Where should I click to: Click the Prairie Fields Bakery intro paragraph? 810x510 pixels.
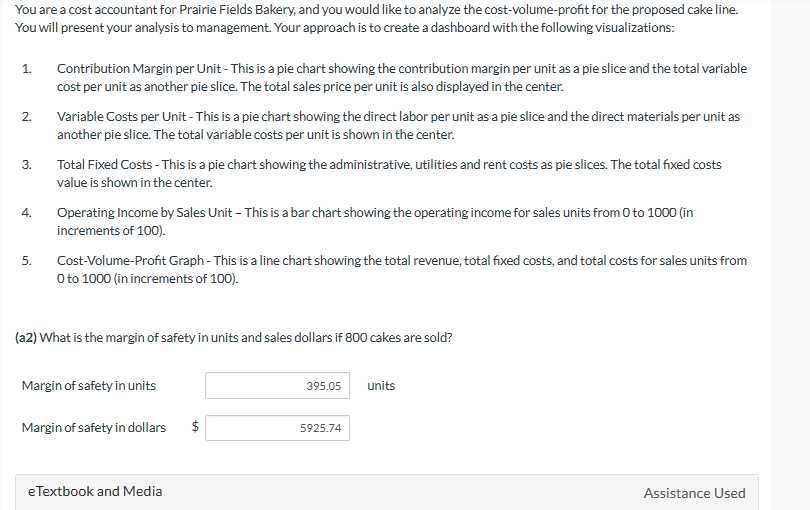(x=380, y=18)
